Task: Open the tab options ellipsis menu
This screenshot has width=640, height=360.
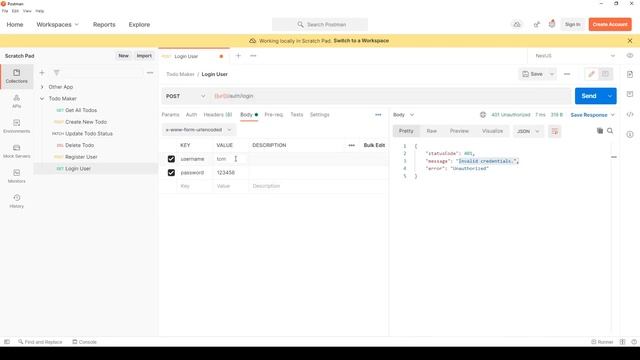Action: tap(253, 56)
